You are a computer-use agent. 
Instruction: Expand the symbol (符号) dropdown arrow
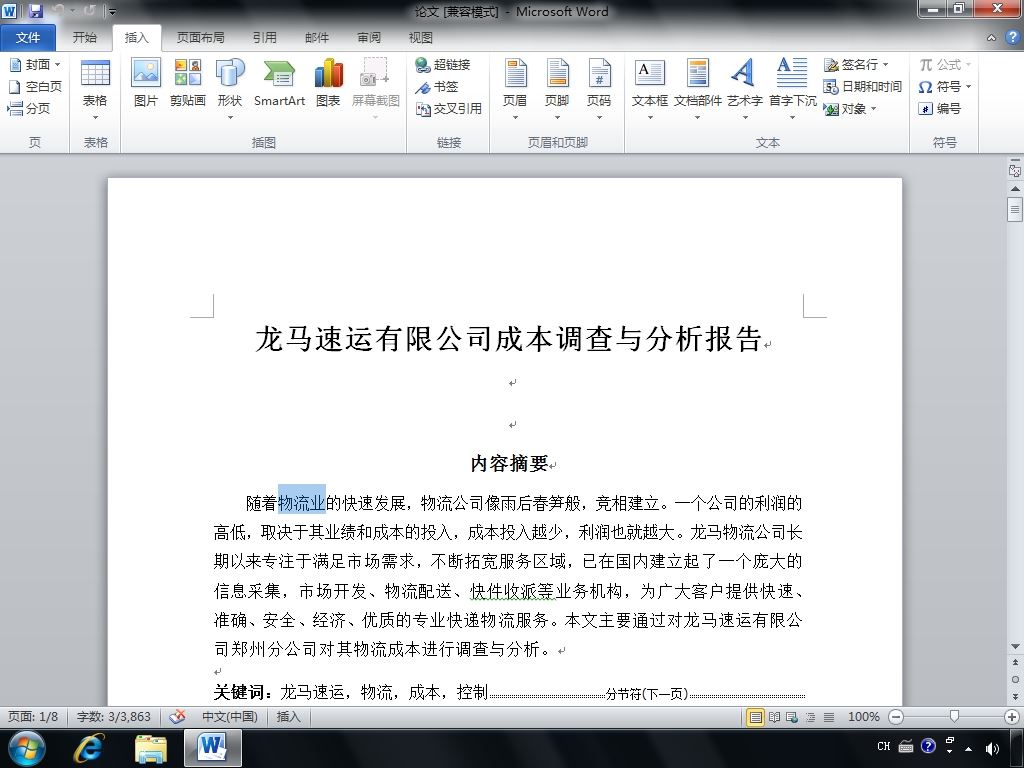(968, 86)
